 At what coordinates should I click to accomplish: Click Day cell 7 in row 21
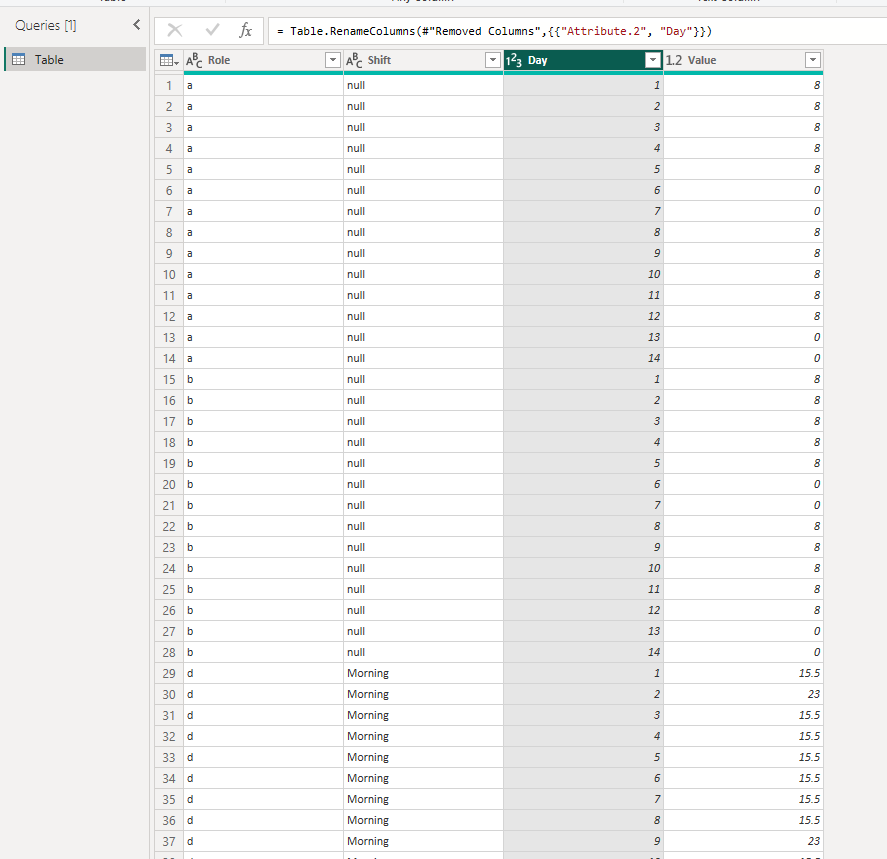tap(583, 506)
